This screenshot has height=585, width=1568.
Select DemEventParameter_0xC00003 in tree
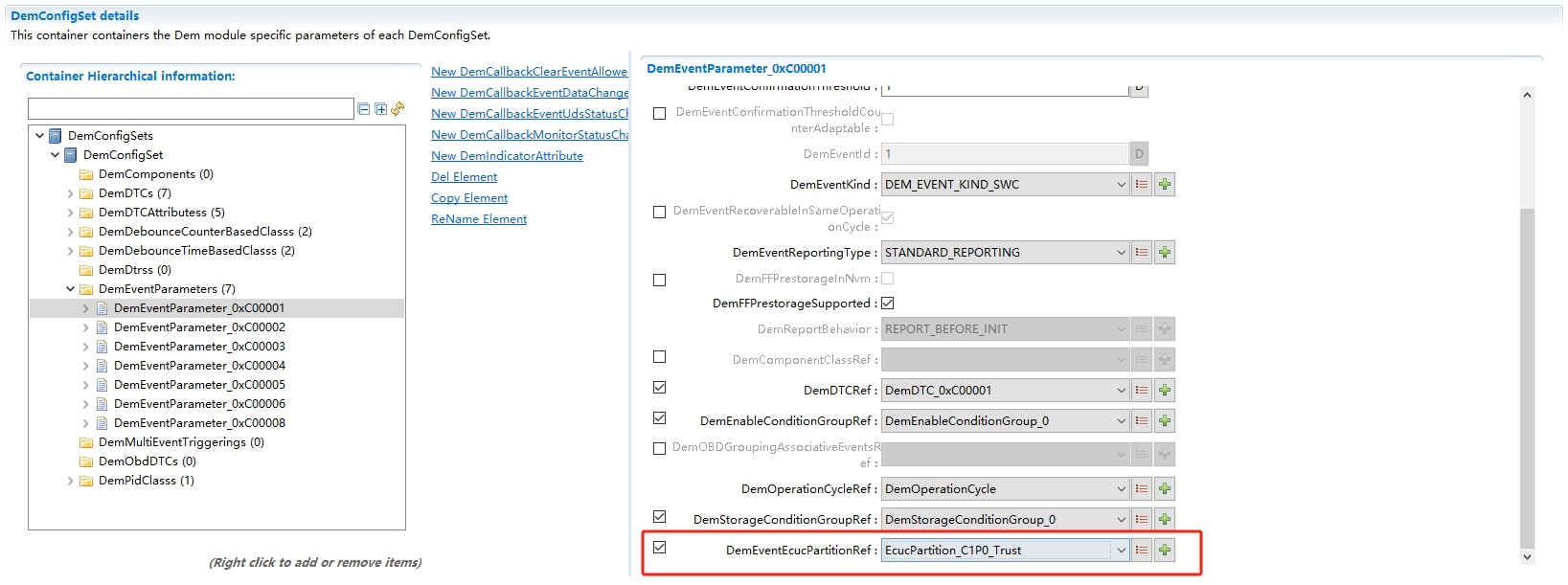tap(199, 347)
